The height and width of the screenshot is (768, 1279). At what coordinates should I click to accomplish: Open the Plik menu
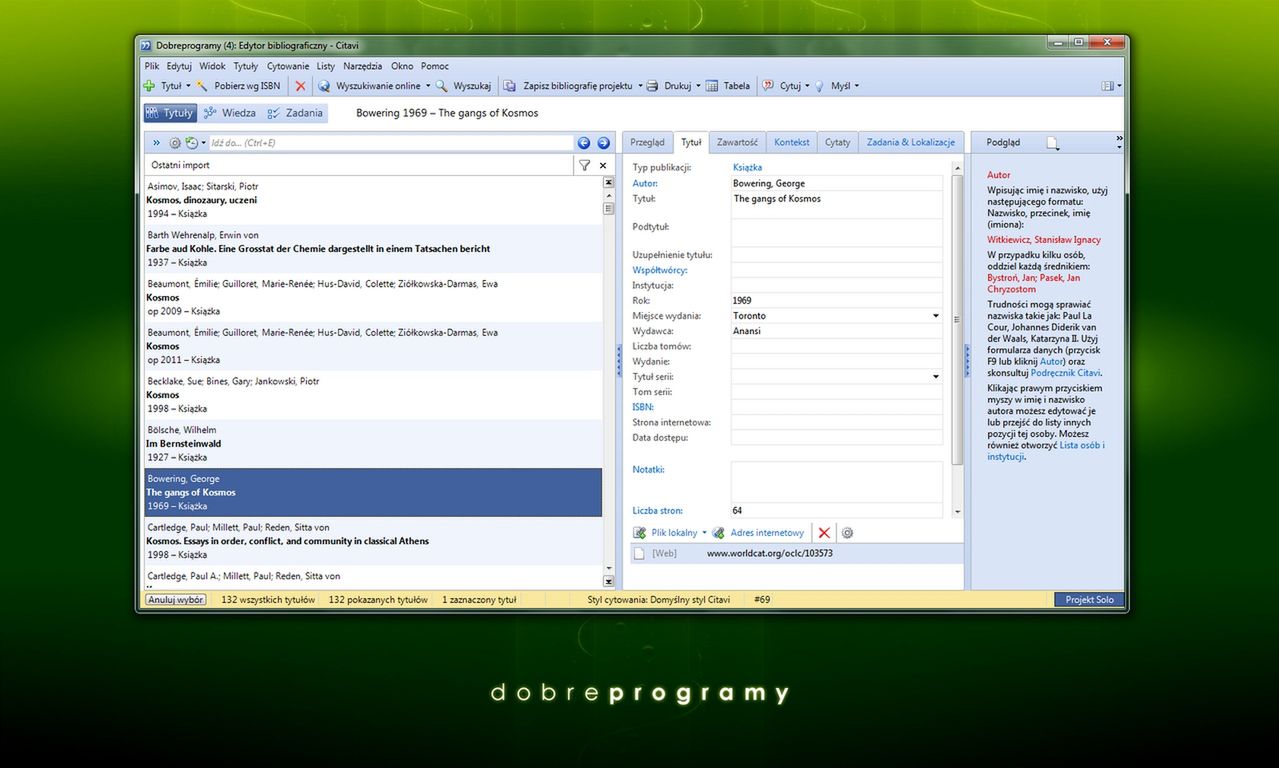(152, 66)
